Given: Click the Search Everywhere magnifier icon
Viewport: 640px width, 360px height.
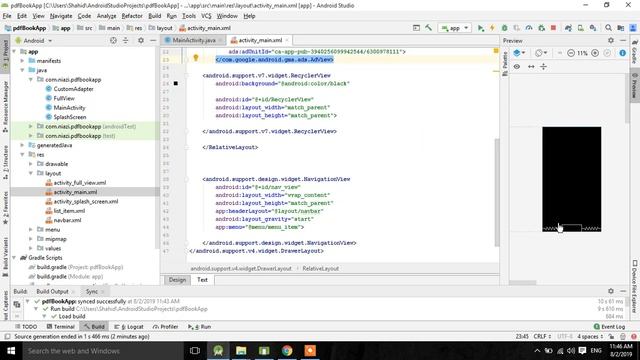Looking at the screenshot, I should coord(608,28).
